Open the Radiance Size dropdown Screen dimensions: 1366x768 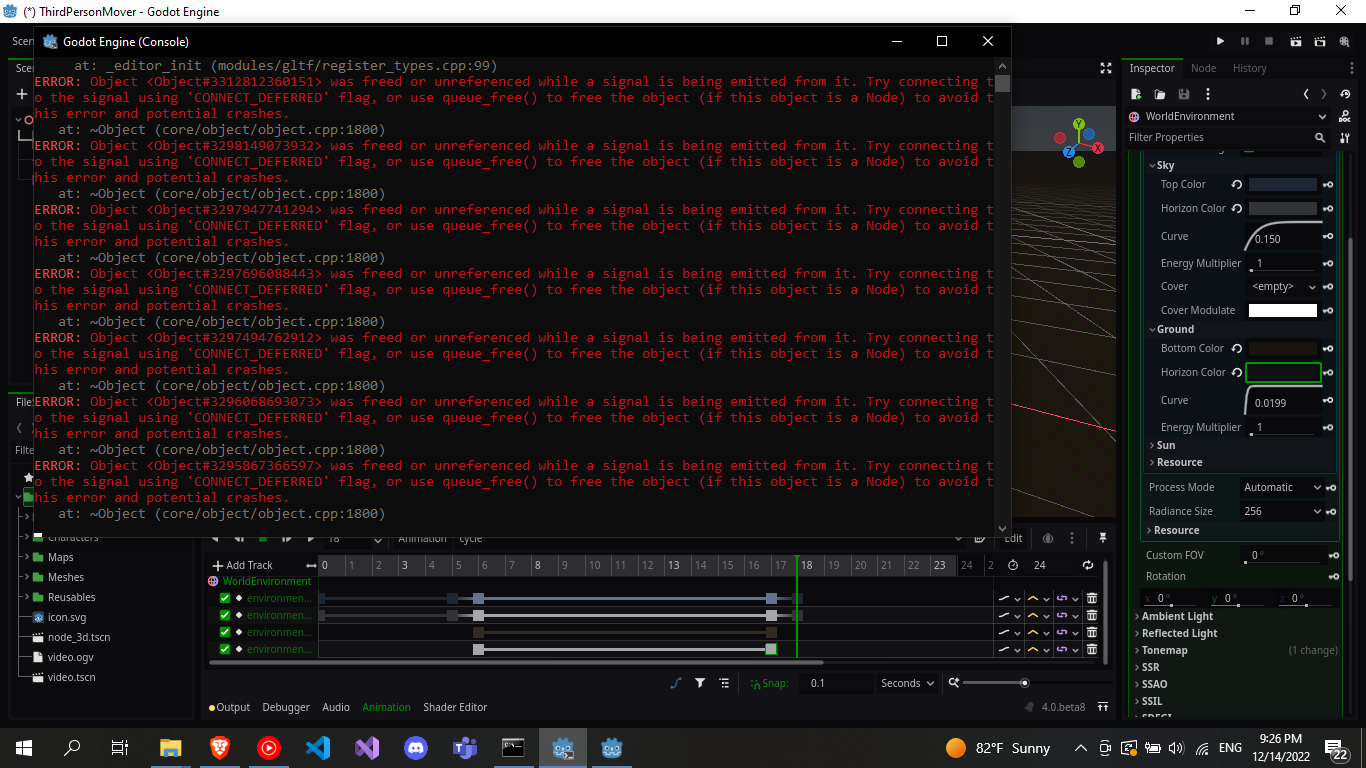(x=1282, y=511)
